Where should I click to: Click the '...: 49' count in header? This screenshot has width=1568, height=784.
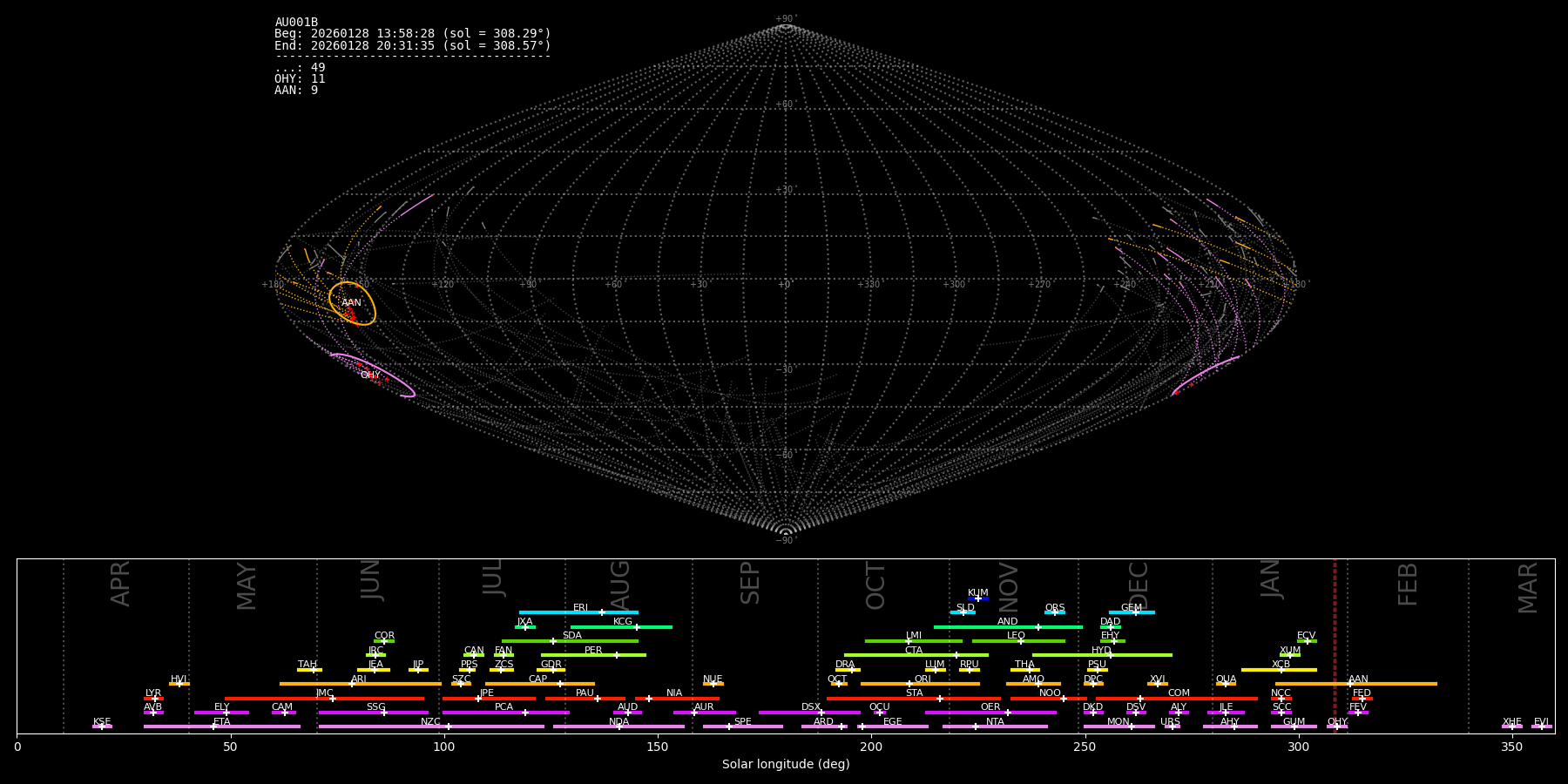[300, 68]
